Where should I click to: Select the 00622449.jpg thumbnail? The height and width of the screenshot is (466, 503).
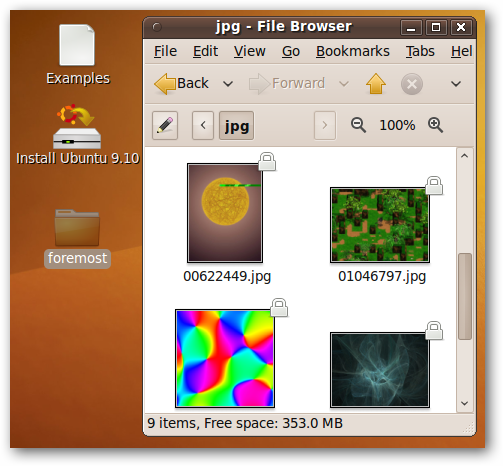pyautogui.click(x=225, y=213)
